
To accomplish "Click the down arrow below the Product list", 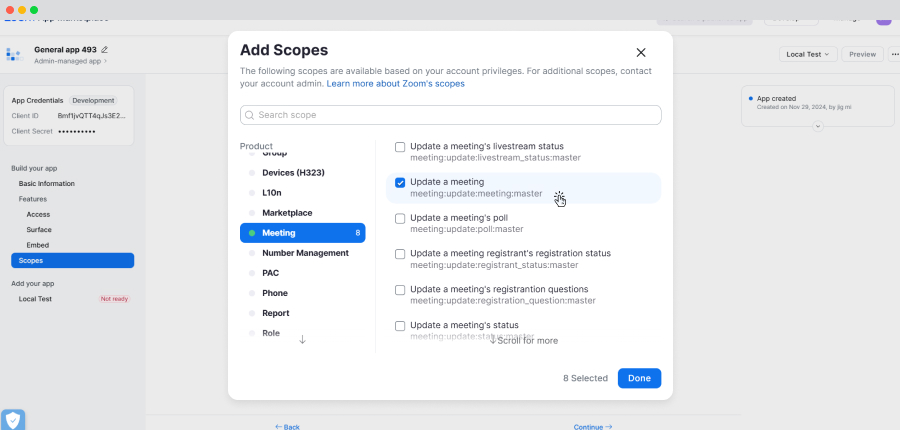I will point(302,340).
